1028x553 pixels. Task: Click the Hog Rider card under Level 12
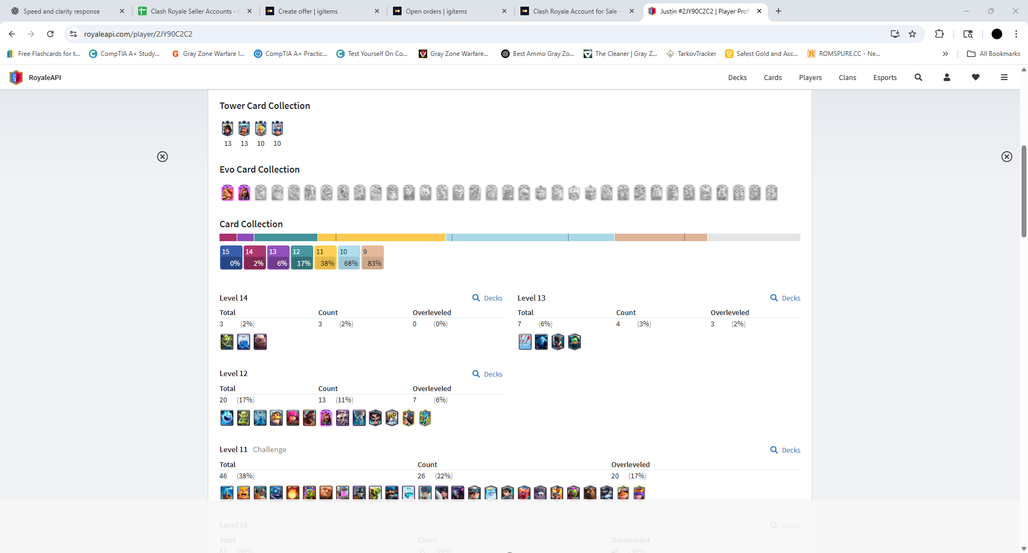pyautogui.click(x=309, y=418)
